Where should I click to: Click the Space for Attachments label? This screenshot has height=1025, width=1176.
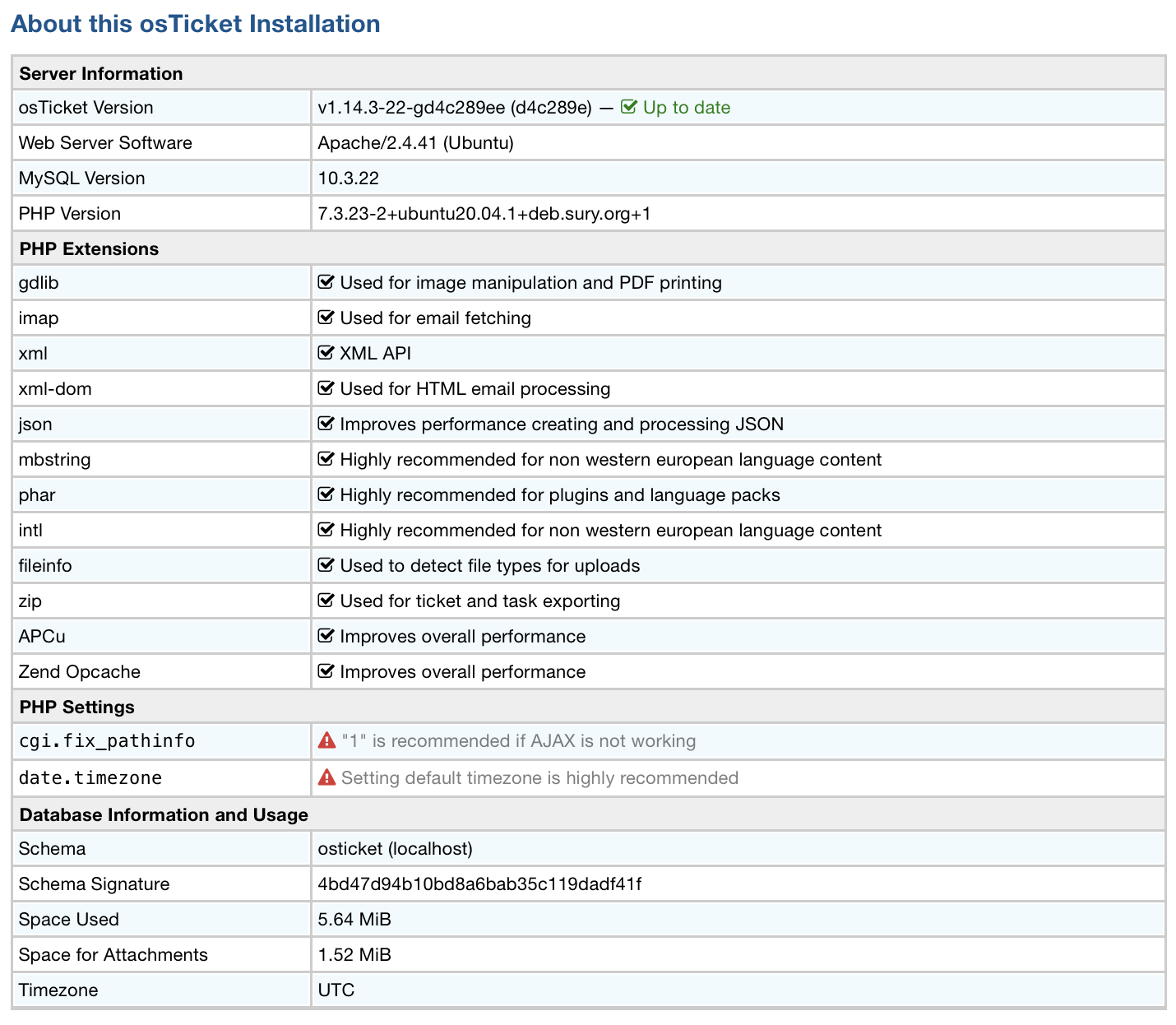click(113, 955)
